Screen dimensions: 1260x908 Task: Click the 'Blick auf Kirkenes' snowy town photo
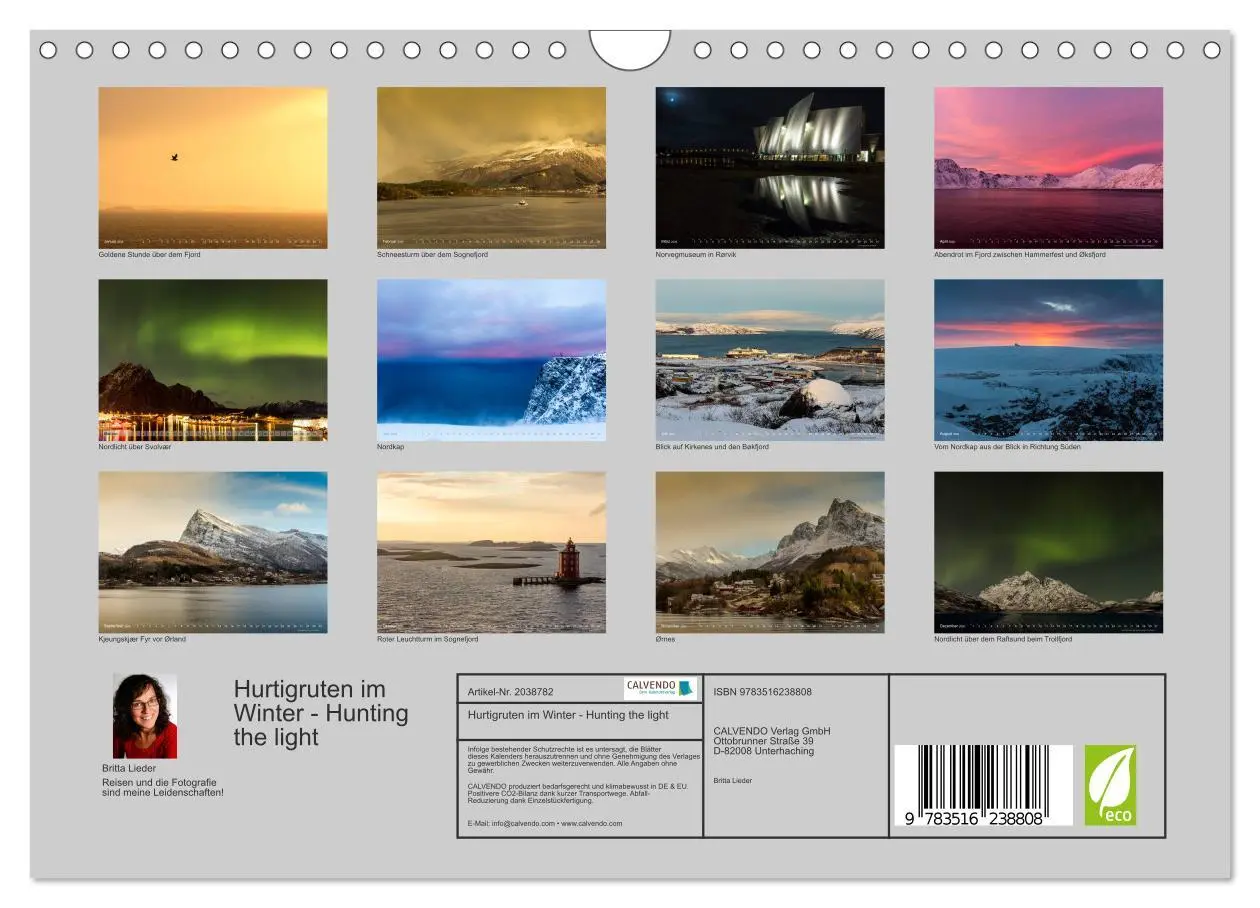[770, 360]
